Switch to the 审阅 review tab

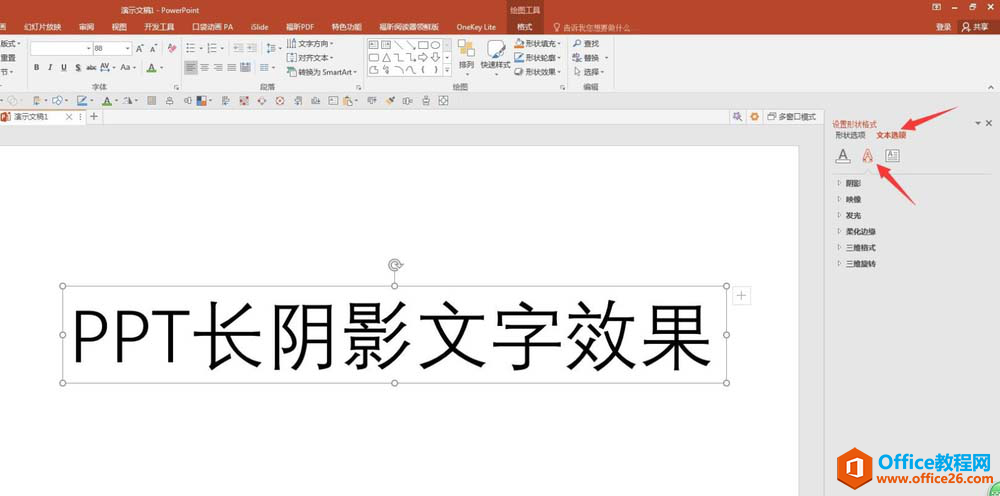click(87, 27)
